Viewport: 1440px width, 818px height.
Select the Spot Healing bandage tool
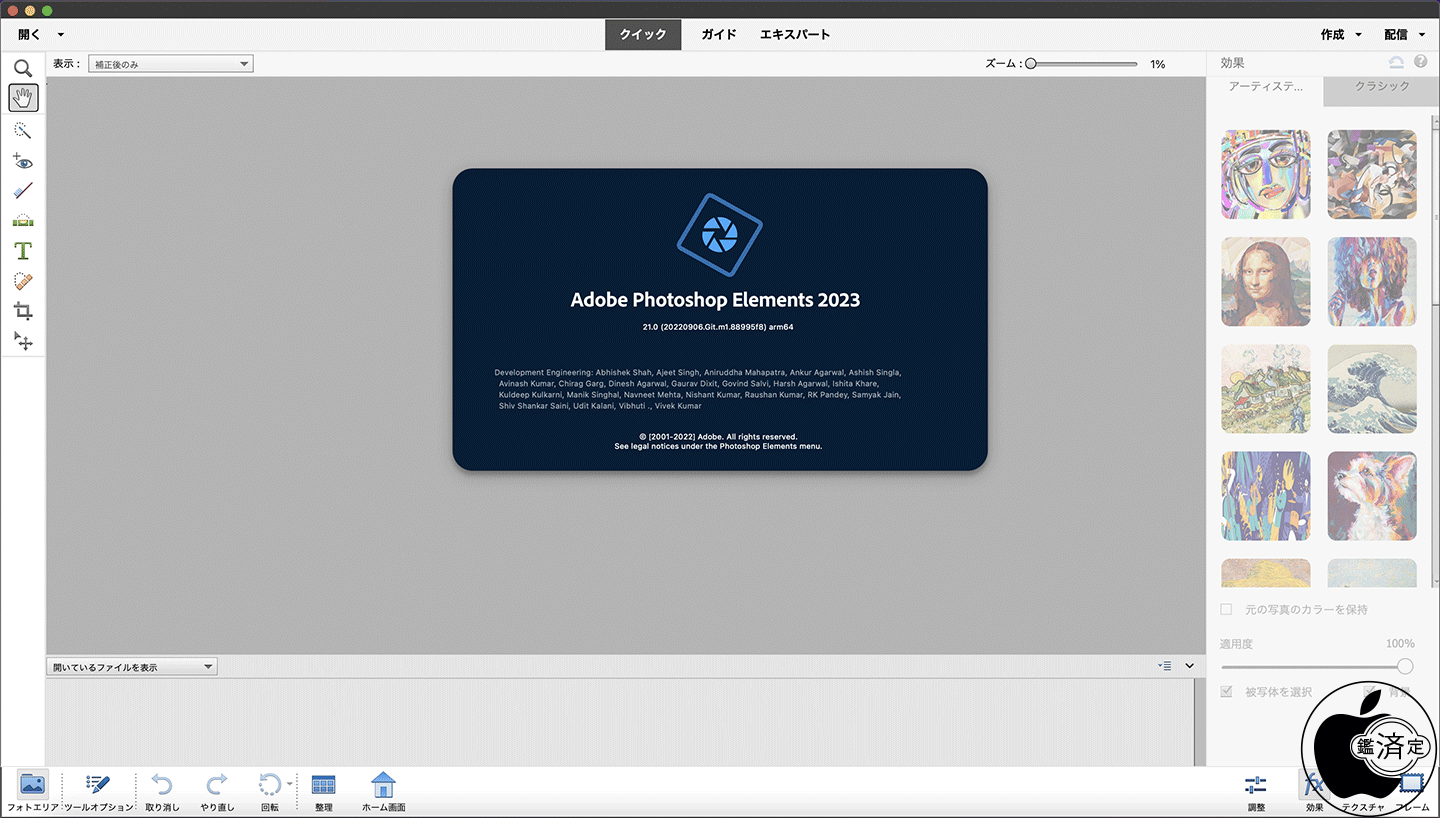point(23,282)
